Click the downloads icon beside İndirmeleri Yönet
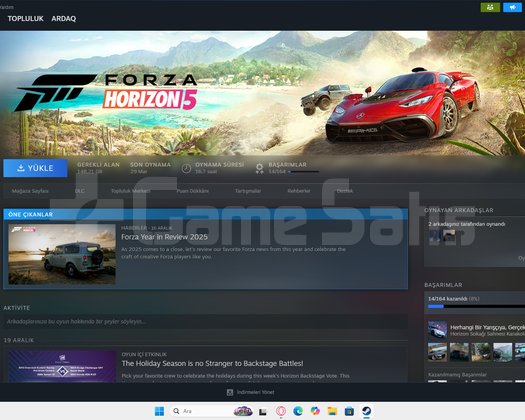The width and height of the screenshot is (525, 420). click(x=230, y=392)
